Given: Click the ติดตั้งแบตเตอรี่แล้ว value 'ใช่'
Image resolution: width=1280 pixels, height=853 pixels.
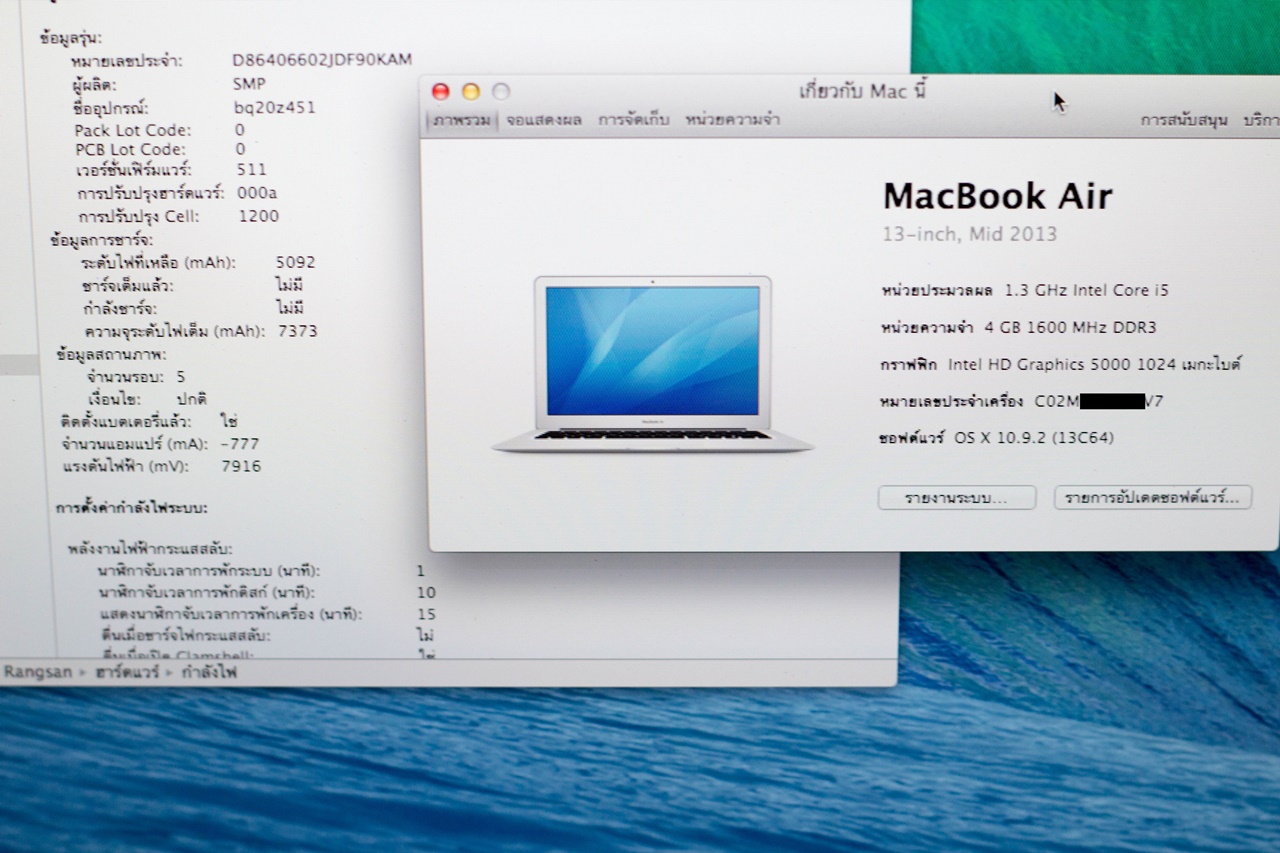Looking at the screenshot, I should click(231, 421).
